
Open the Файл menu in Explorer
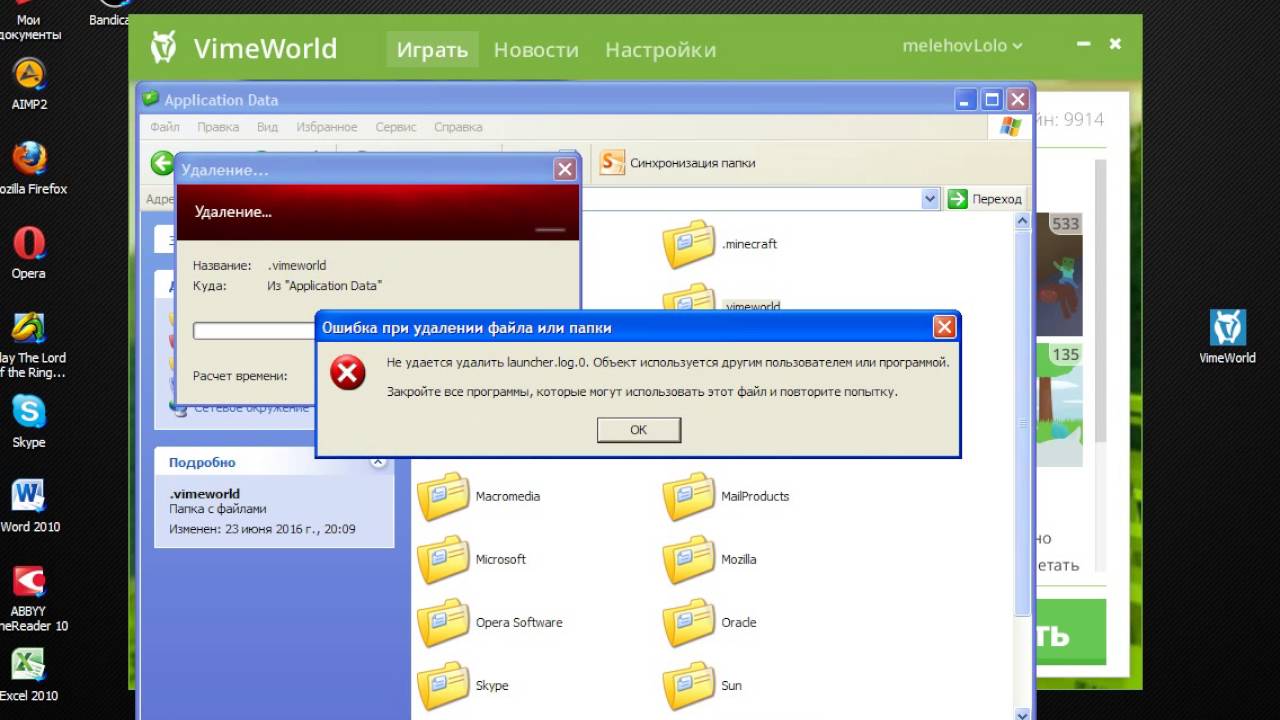(x=165, y=127)
